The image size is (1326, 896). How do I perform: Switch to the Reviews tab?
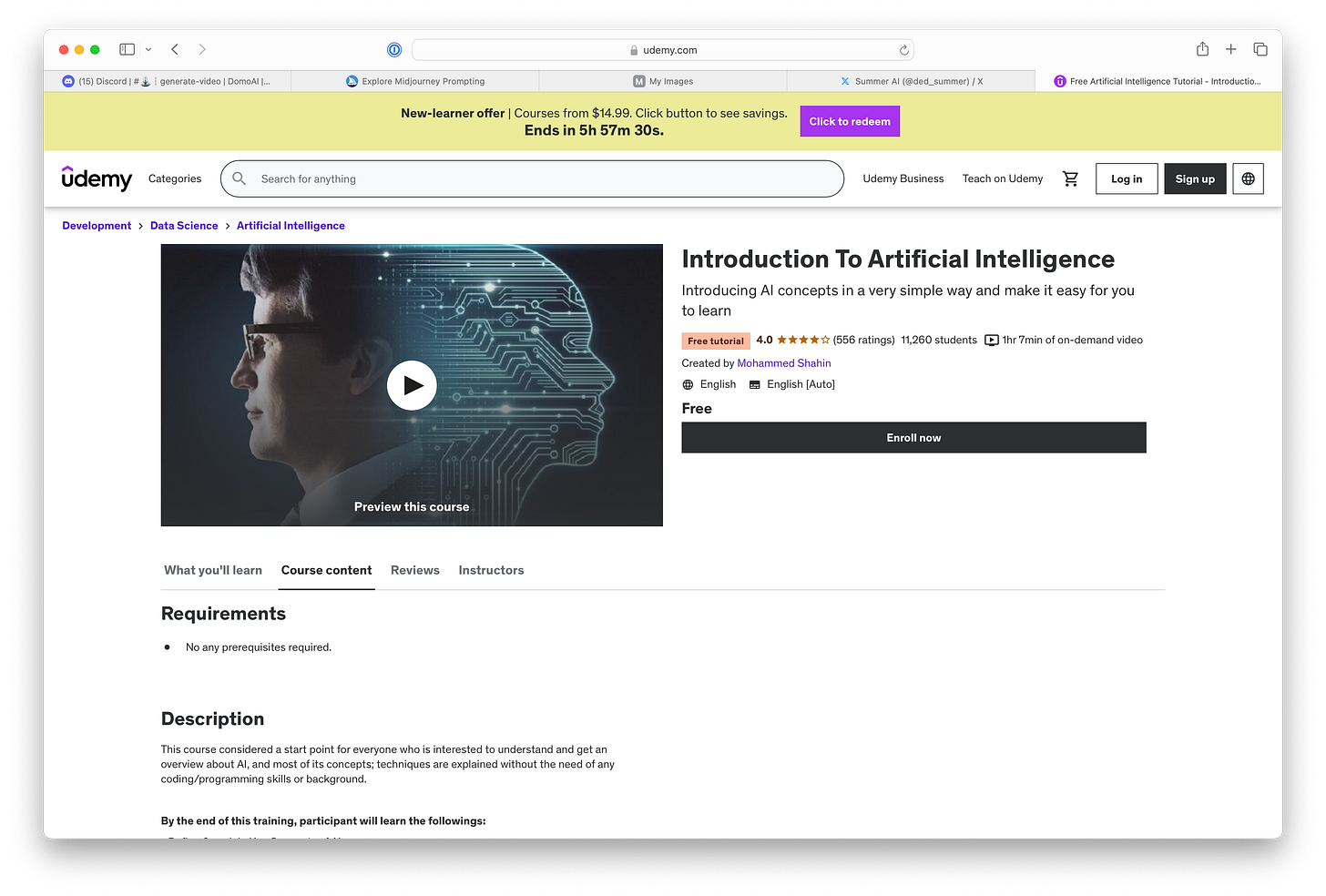tap(415, 570)
